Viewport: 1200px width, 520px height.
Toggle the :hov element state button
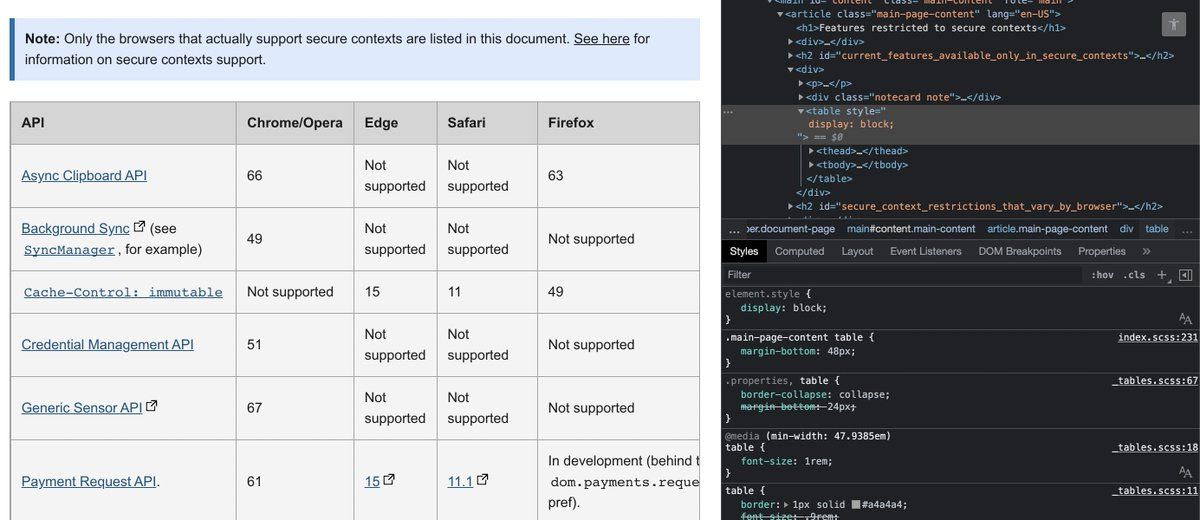[x=1102, y=275]
